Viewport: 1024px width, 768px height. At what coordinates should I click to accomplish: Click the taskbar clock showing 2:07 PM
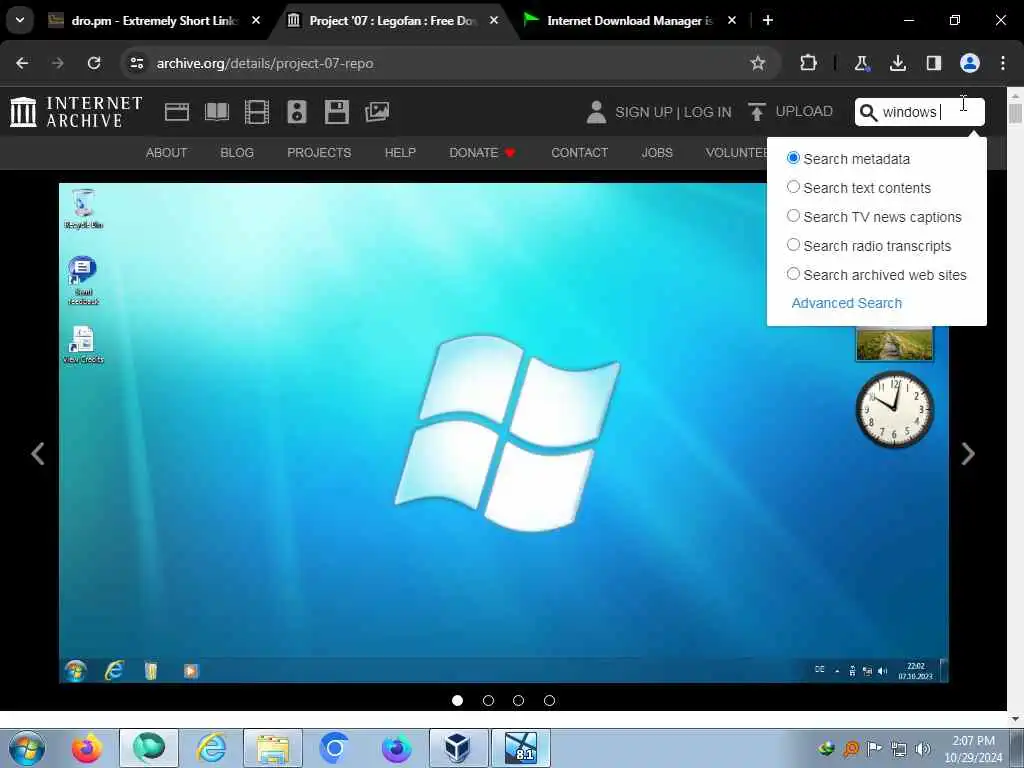point(973,749)
